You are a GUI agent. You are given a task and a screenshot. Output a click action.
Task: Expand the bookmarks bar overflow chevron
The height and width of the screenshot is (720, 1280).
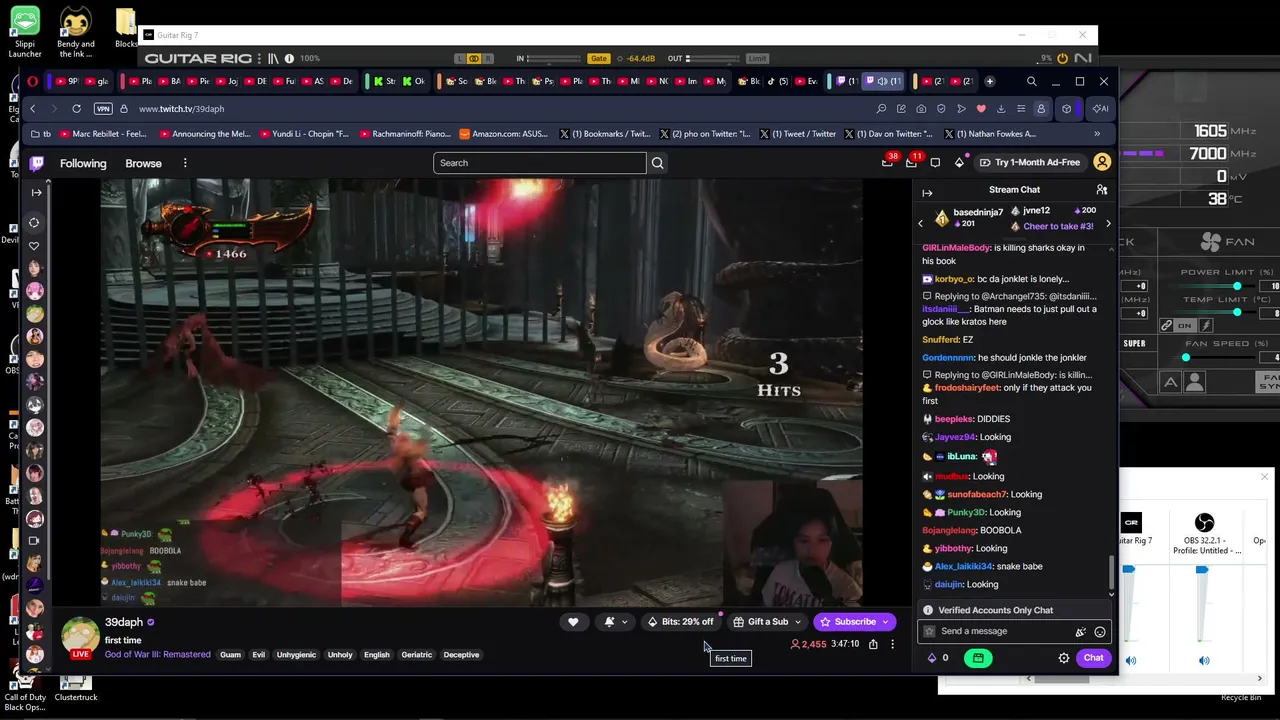pos(1097,134)
